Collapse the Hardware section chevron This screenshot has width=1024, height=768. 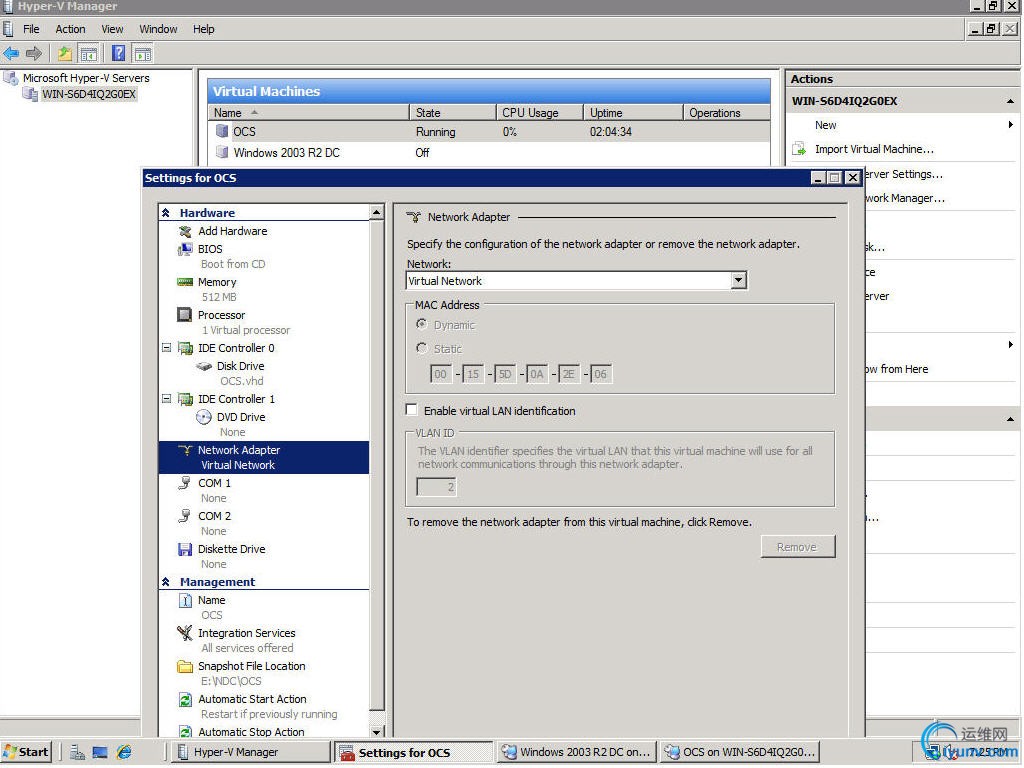pyautogui.click(x=166, y=213)
